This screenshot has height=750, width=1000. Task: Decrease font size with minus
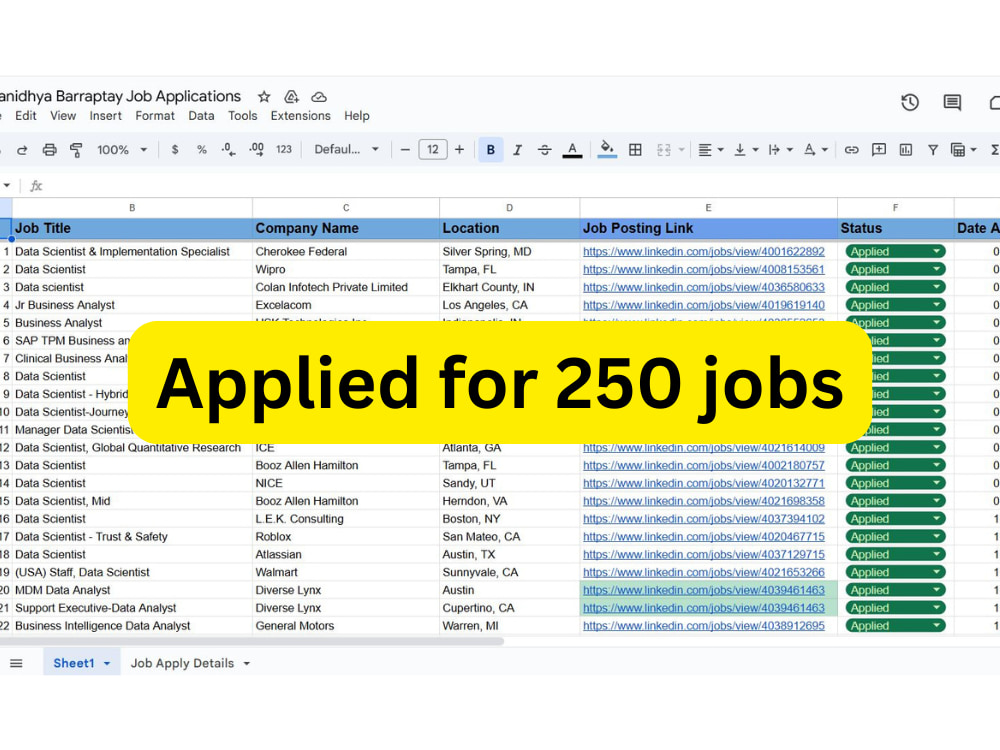click(x=405, y=150)
